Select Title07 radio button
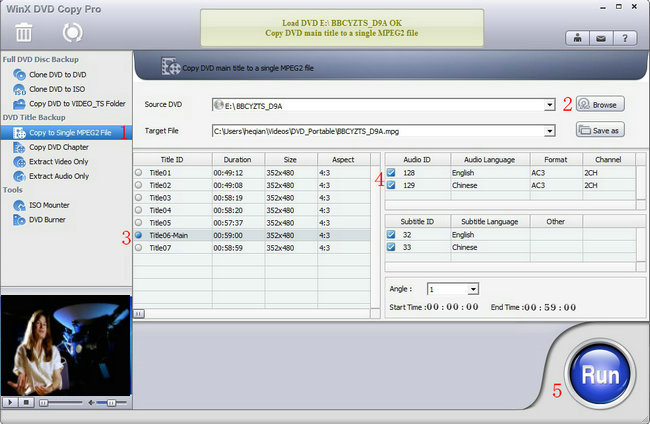The image size is (650, 424). [x=138, y=247]
